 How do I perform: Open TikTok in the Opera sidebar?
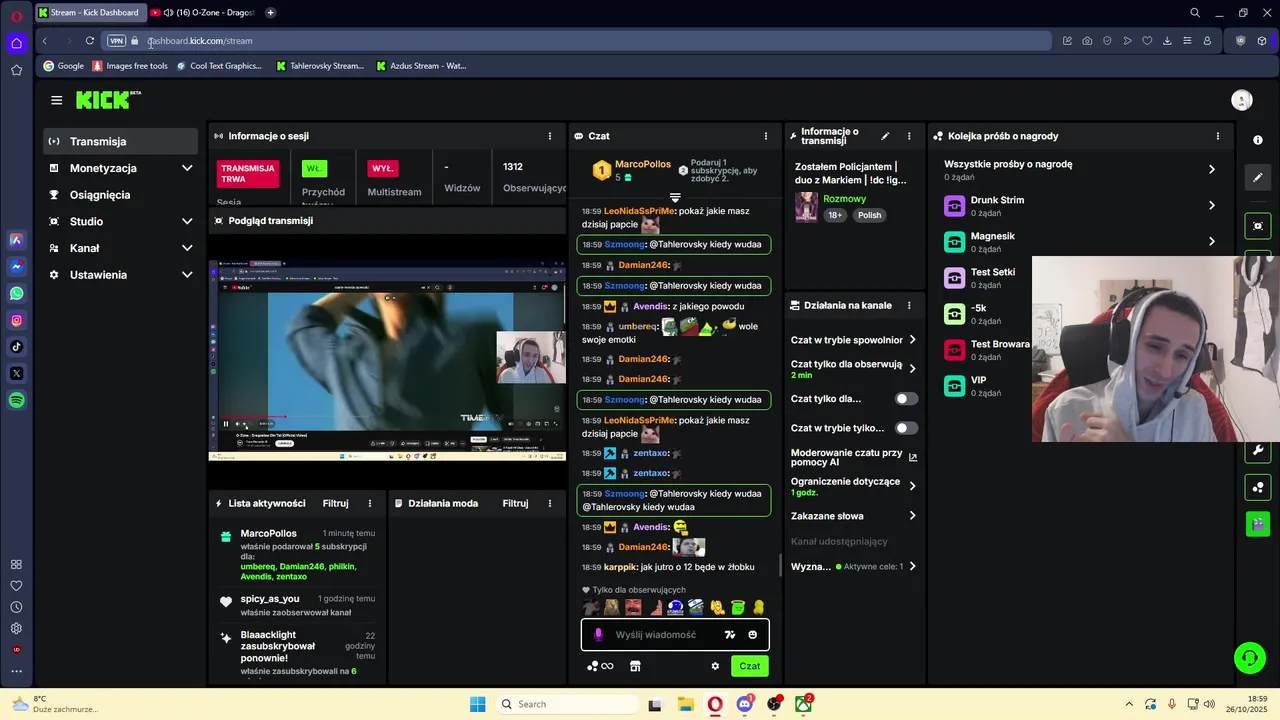16,347
